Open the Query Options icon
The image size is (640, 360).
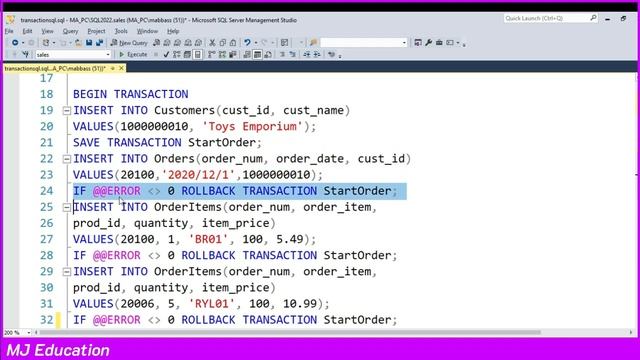pyautogui.click(x=187, y=54)
